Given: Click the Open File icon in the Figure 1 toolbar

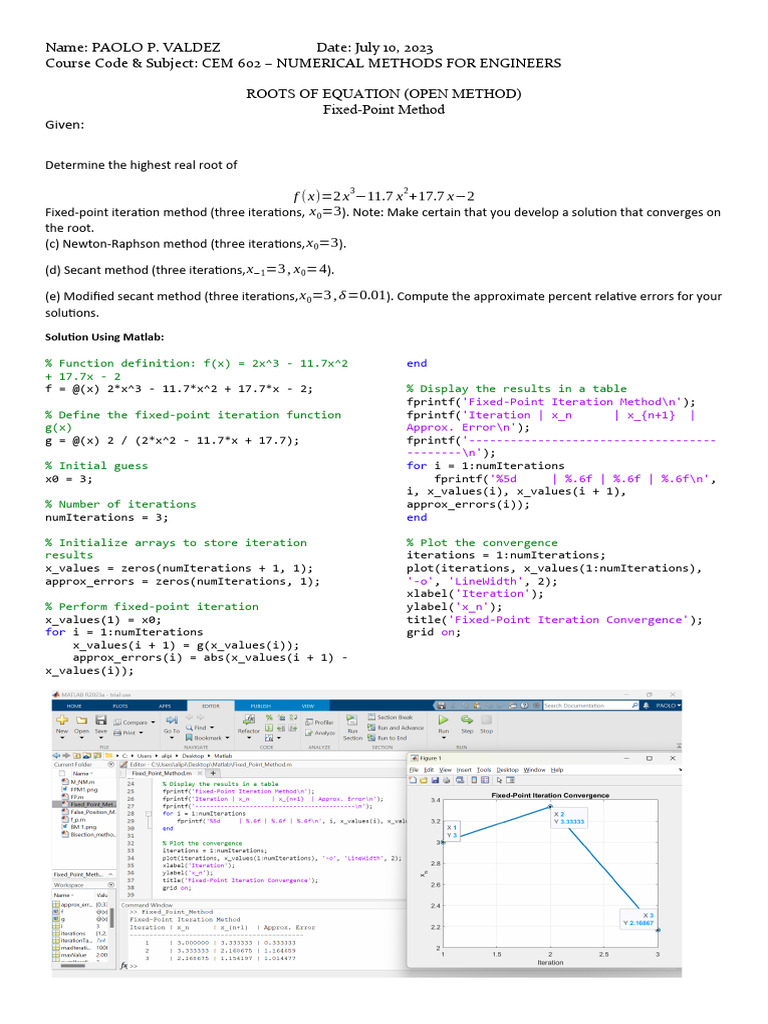Looking at the screenshot, I should pyautogui.click(x=423, y=780).
